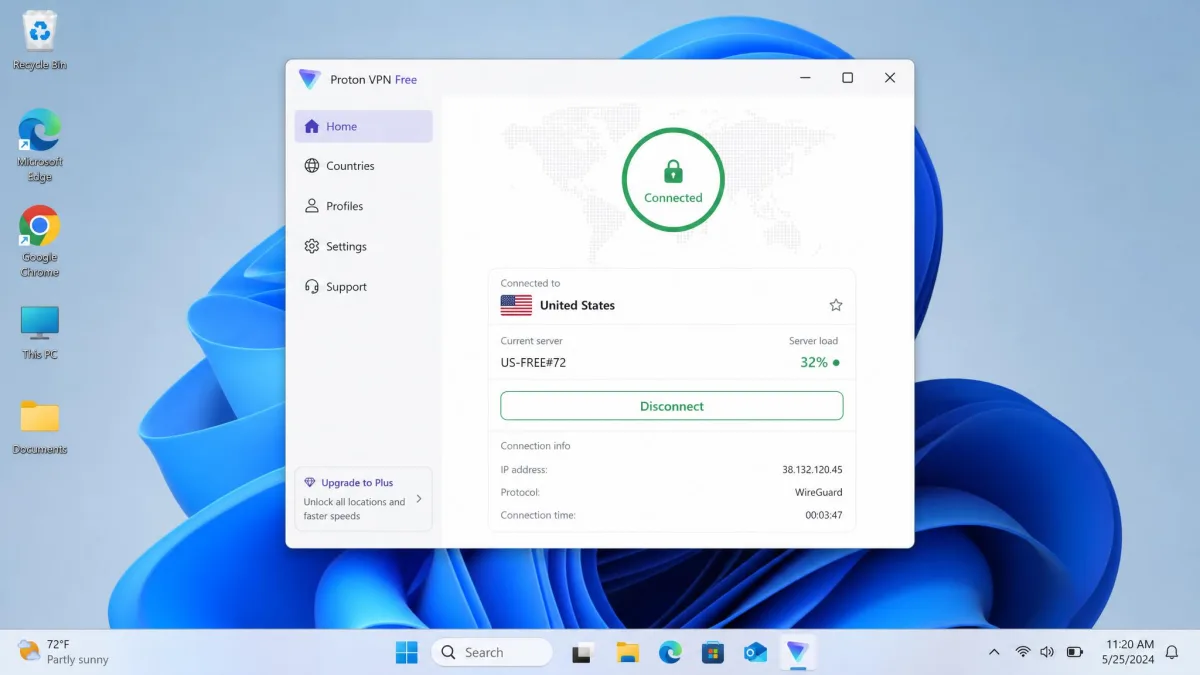The width and height of the screenshot is (1200, 675).
Task: Click the 32% server load value
Action: (813, 363)
